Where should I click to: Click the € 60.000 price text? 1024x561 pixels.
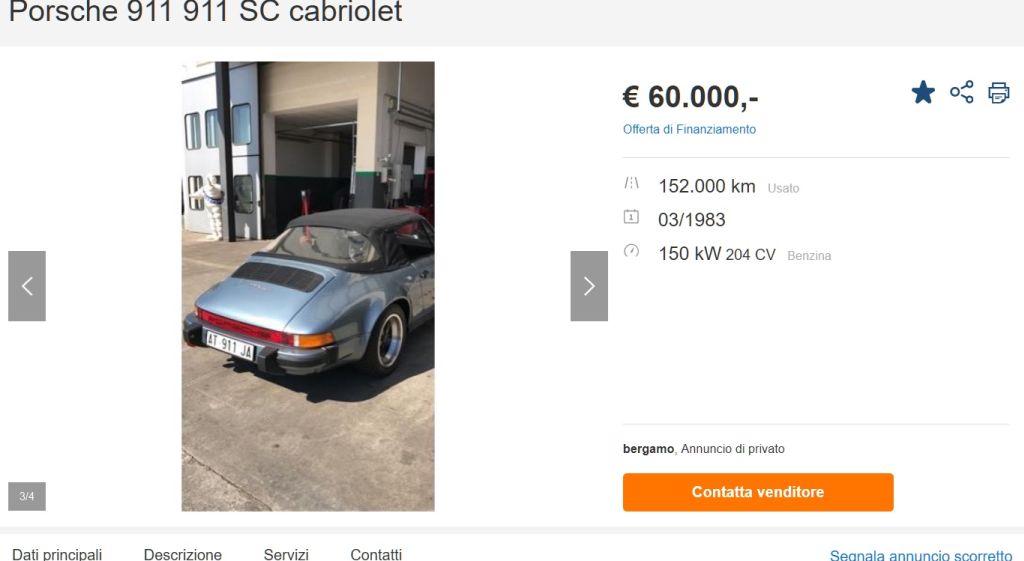click(690, 97)
